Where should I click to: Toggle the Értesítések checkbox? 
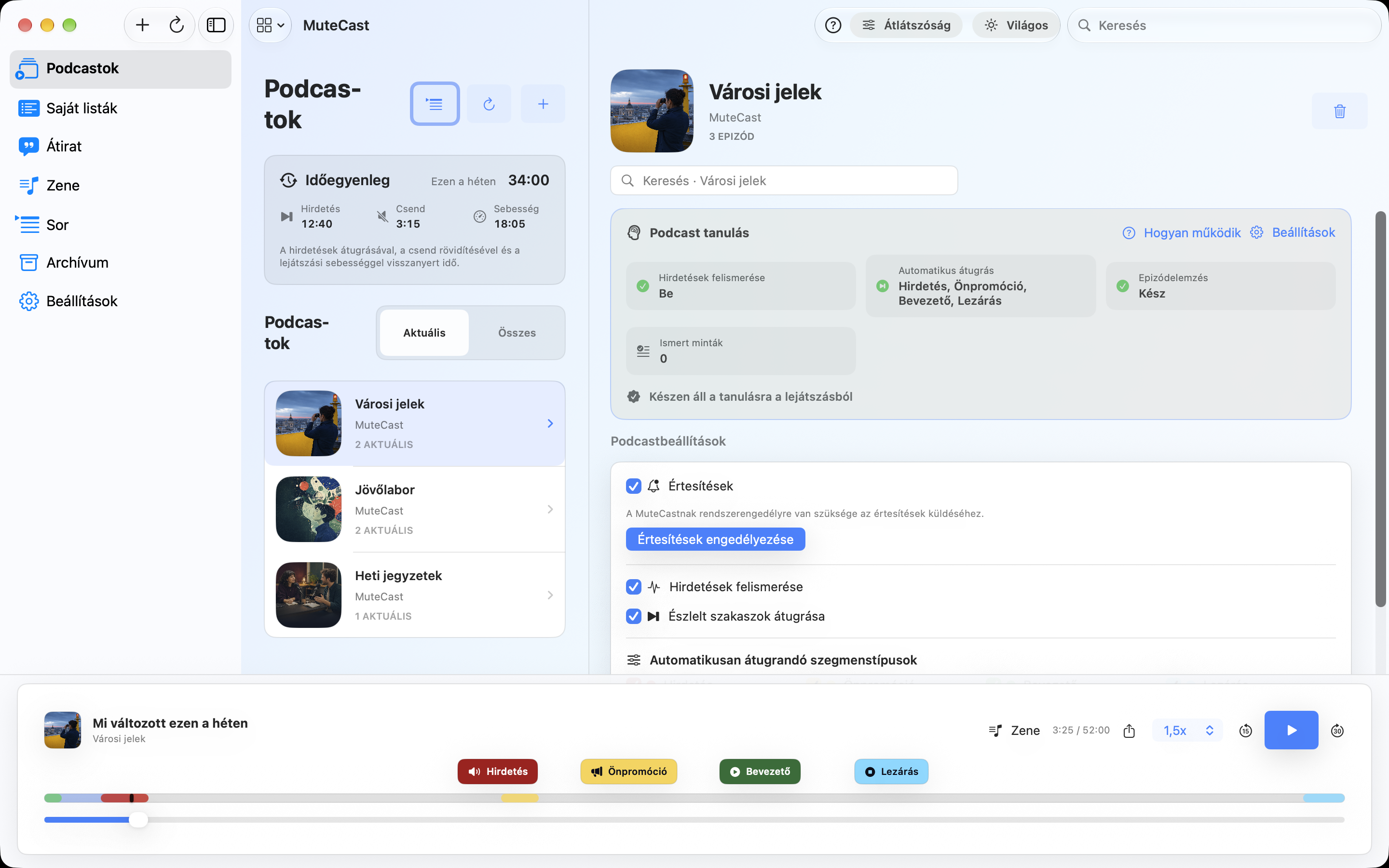point(634,486)
